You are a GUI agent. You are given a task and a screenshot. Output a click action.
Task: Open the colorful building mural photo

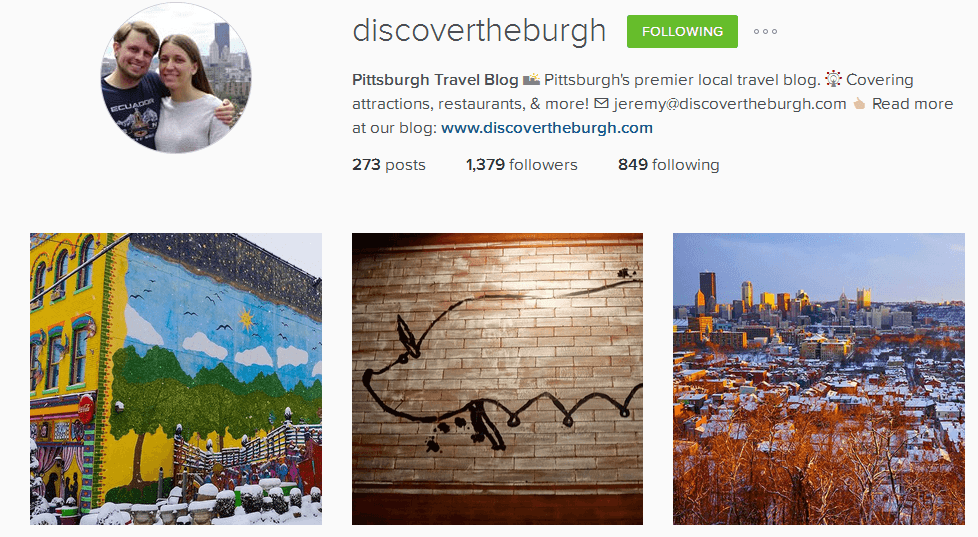click(x=176, y=379)
